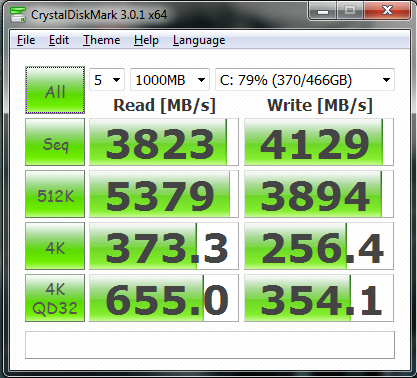Open the Help menu
Viewport: 417px width, 378px height.
tap(146, 40)
